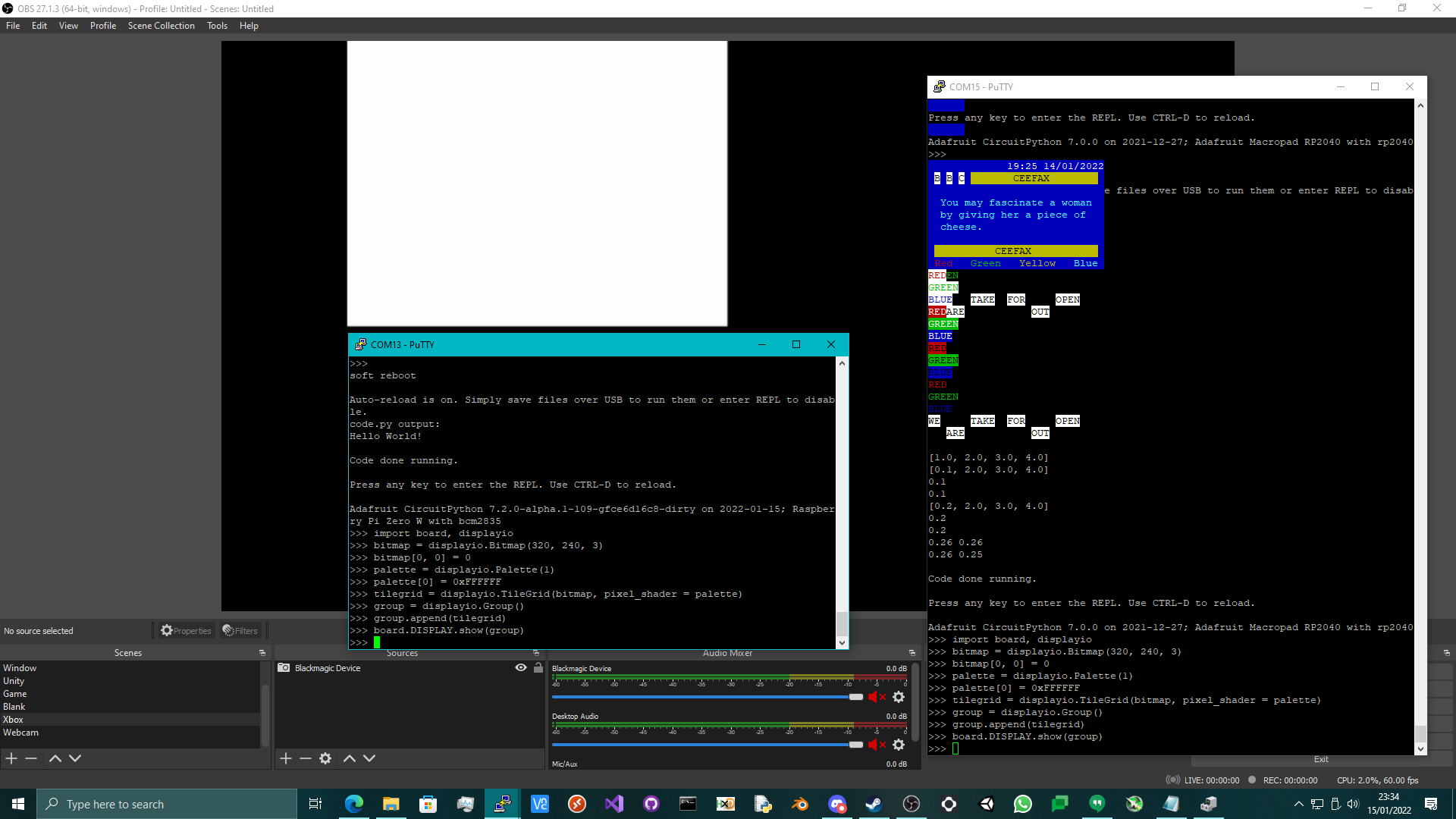Show hidden system tray icons

click(1298, 804)
